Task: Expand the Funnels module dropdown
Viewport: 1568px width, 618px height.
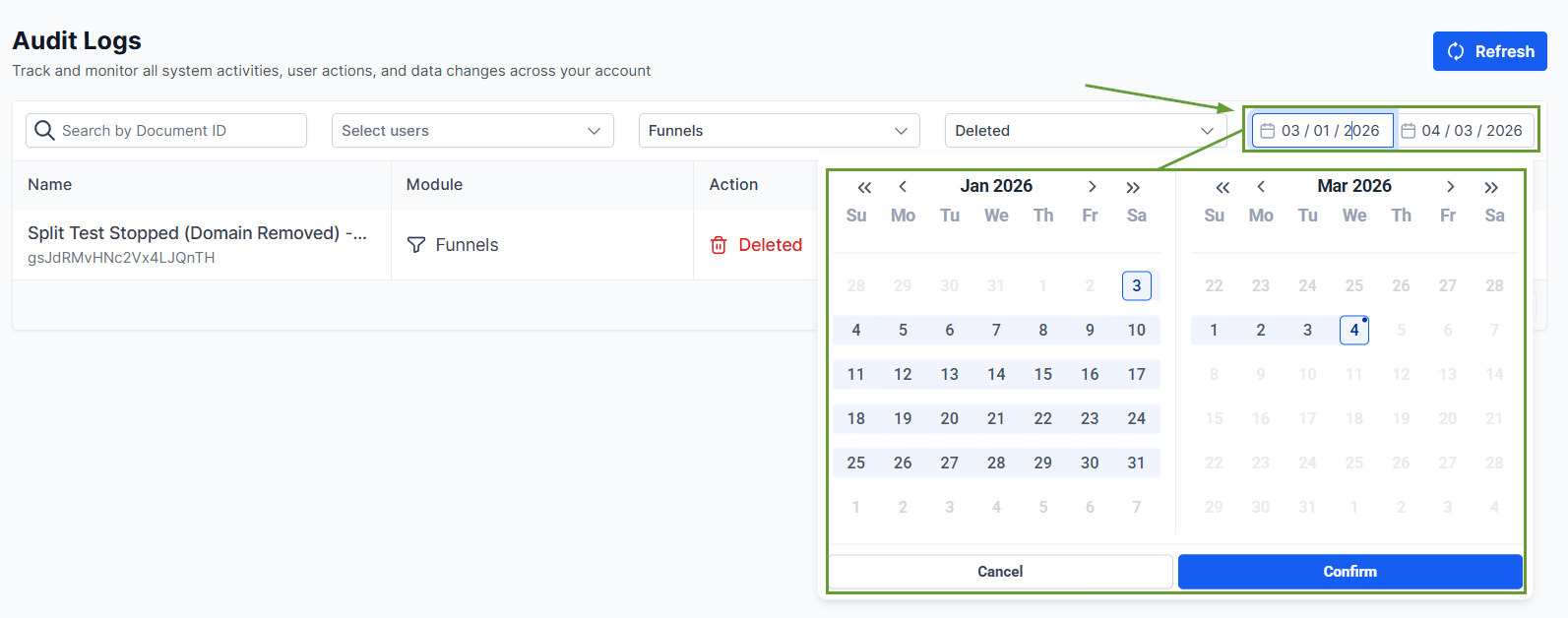Action: [x=779, y=131]
